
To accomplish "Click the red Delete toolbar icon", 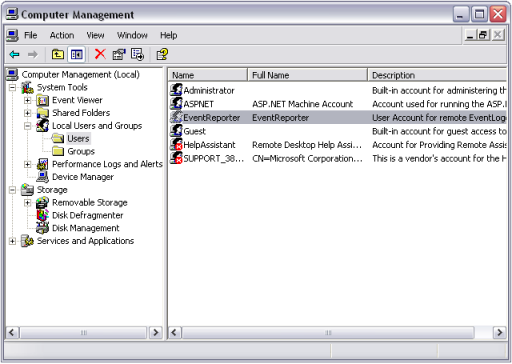I will click(100, 54).
